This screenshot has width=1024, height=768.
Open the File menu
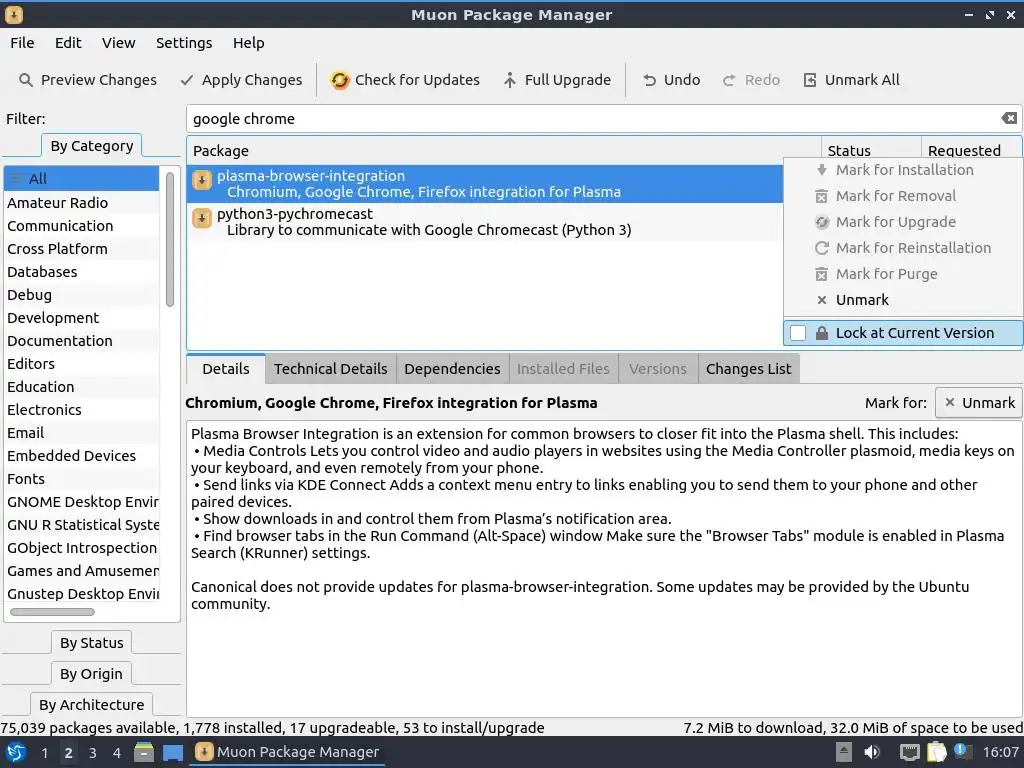click(22, 43)
